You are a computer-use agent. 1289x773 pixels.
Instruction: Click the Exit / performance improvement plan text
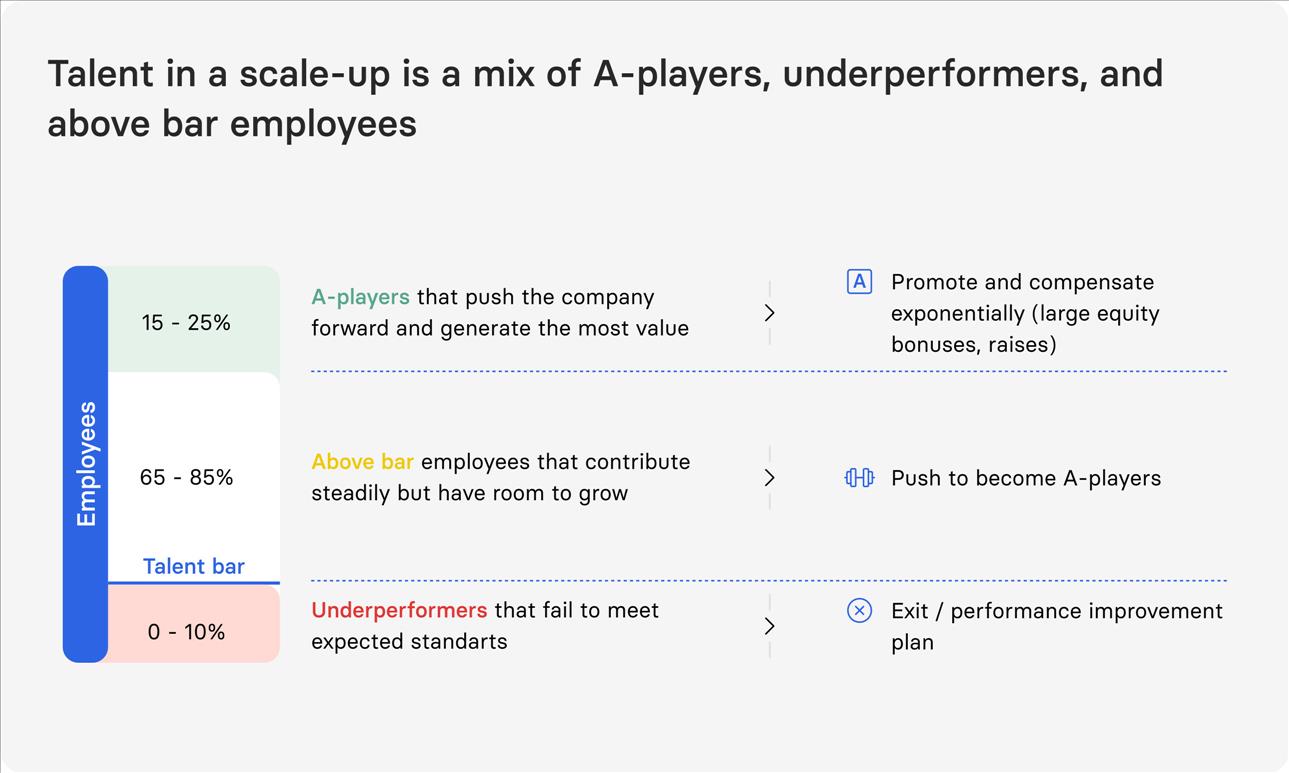[x=1056, y=625]
